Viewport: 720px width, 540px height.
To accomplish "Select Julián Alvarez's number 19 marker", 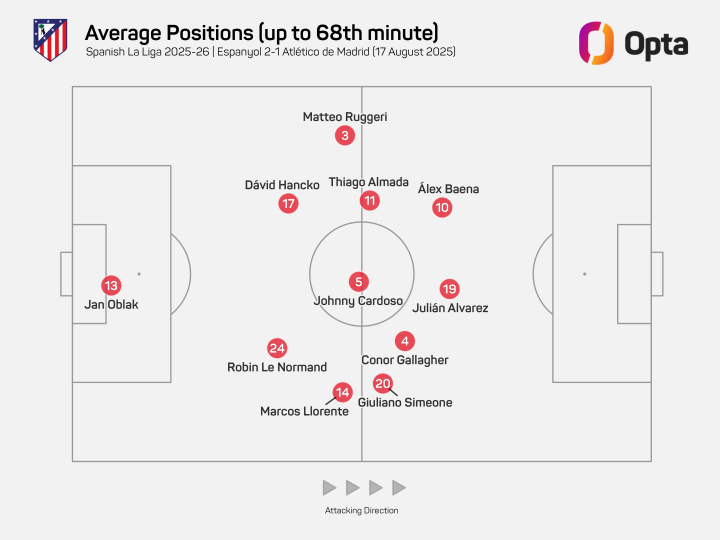I will (x=450, y=289).
